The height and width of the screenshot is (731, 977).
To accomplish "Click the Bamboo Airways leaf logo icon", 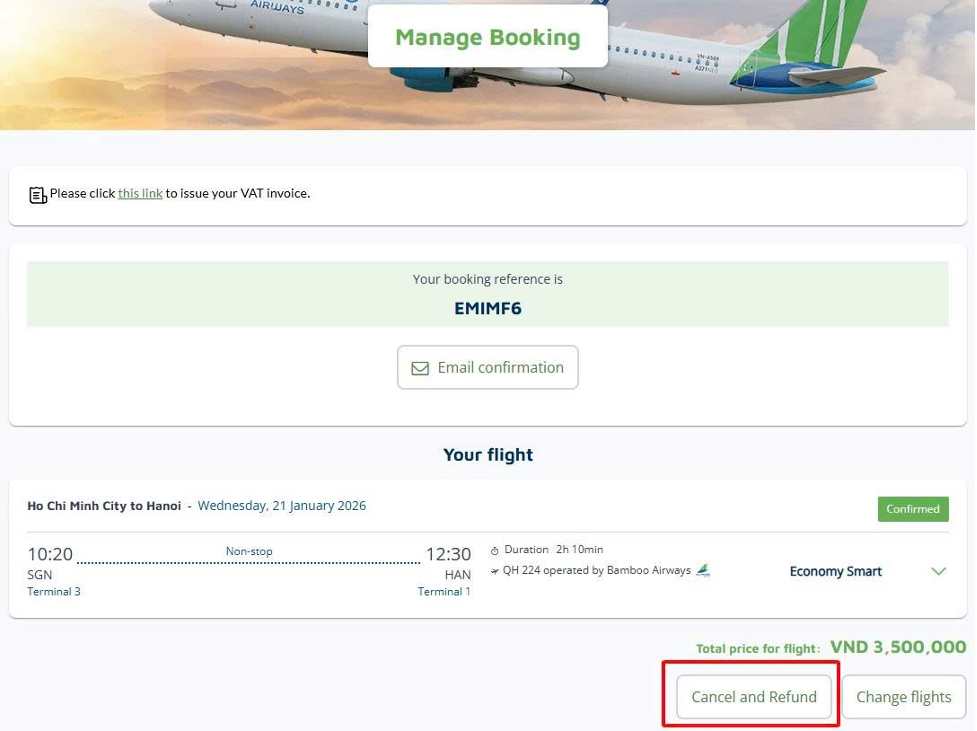I will pos(703,570).
